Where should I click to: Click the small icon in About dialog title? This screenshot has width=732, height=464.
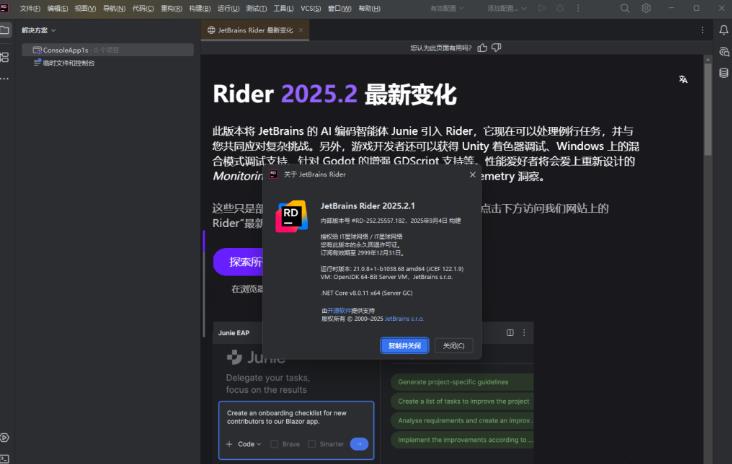(x=274, y=175)
